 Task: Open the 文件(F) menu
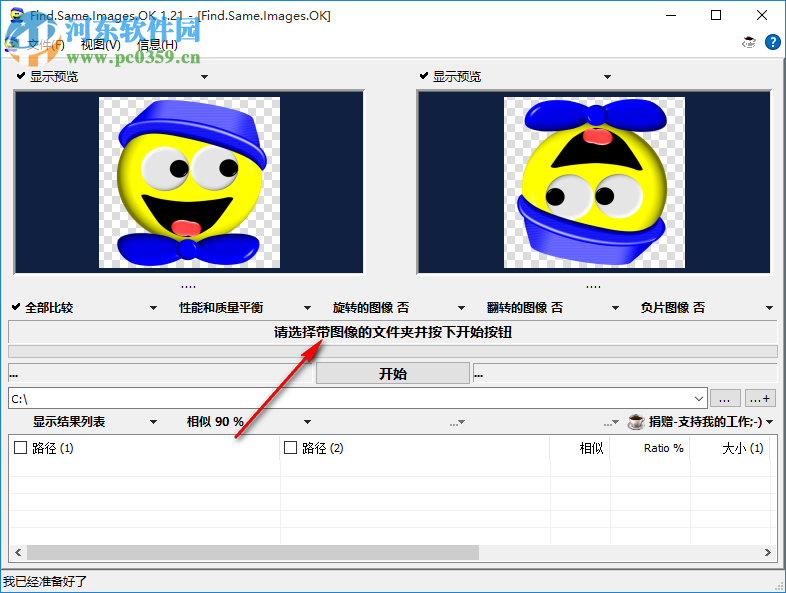(45, 45)
